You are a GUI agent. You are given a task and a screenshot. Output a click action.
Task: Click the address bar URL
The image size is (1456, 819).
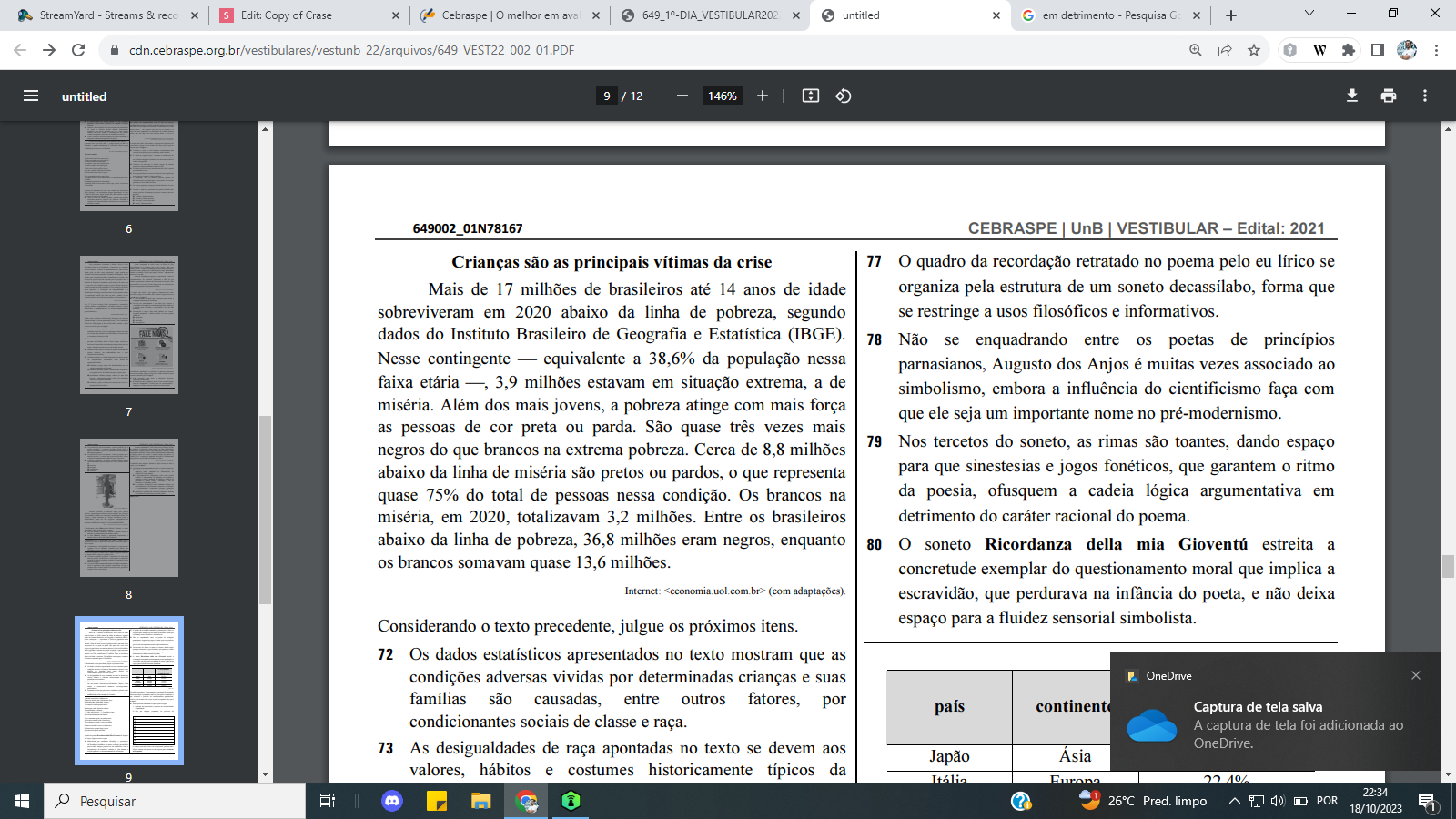(351, 50)
